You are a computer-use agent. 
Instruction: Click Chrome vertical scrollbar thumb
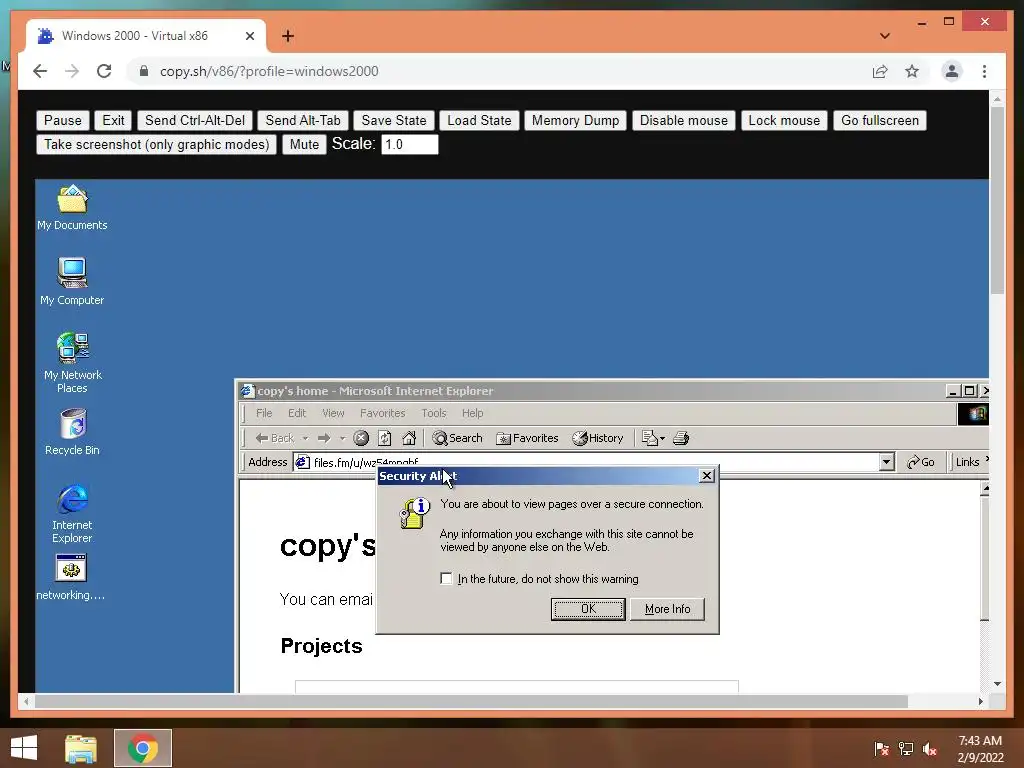[997, 200]
